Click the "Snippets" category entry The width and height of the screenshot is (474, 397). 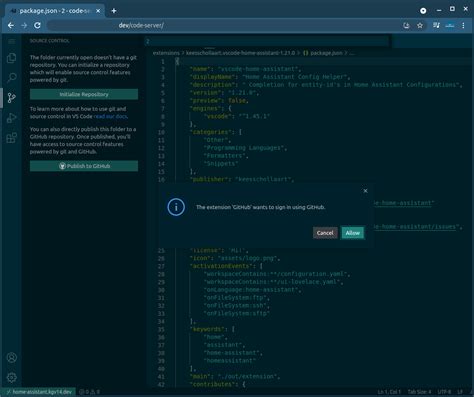tap(221, 164)
